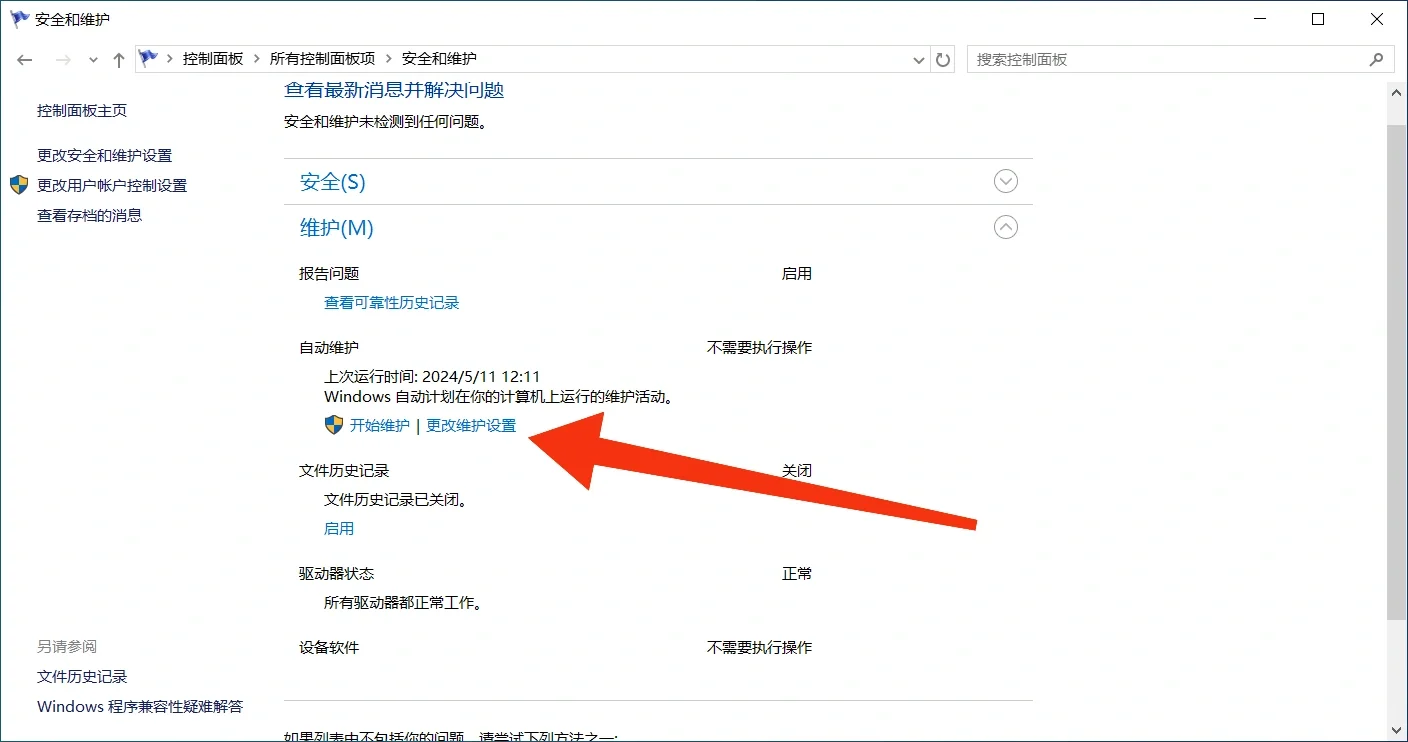Click the 驱动器状态 label
This screenshot has width=1408, height=742.
click(336, 574)
